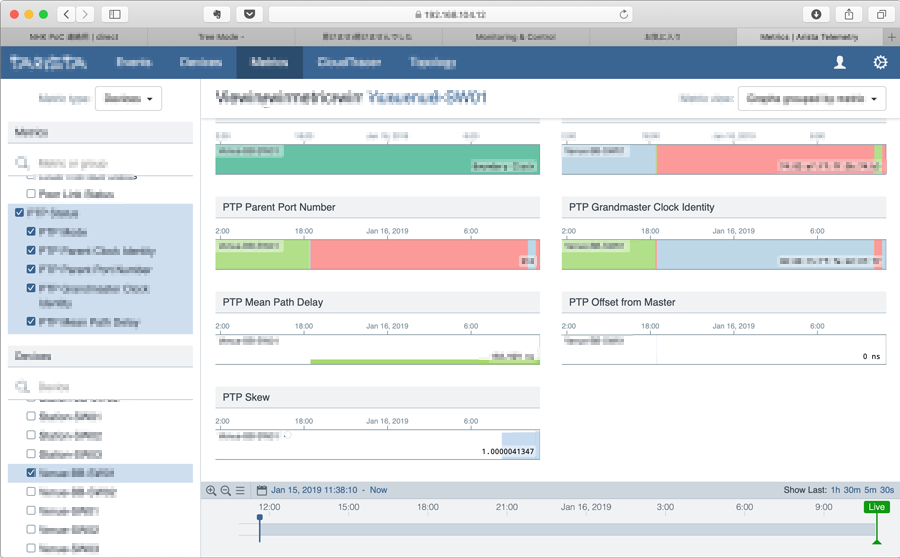Uncheck PTP Parent Clock Identity metric
Screen dimensions: 900x558
click(31, 250)
